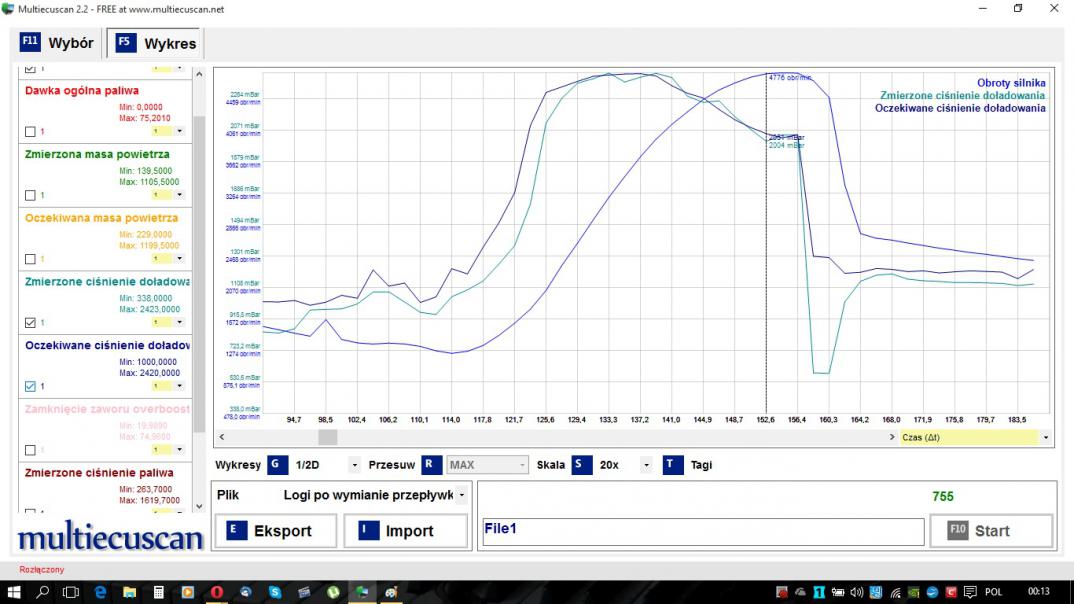Open Calculator from taskbar
The height and width of the screenshot is (604, 1074).
[158, 592]
